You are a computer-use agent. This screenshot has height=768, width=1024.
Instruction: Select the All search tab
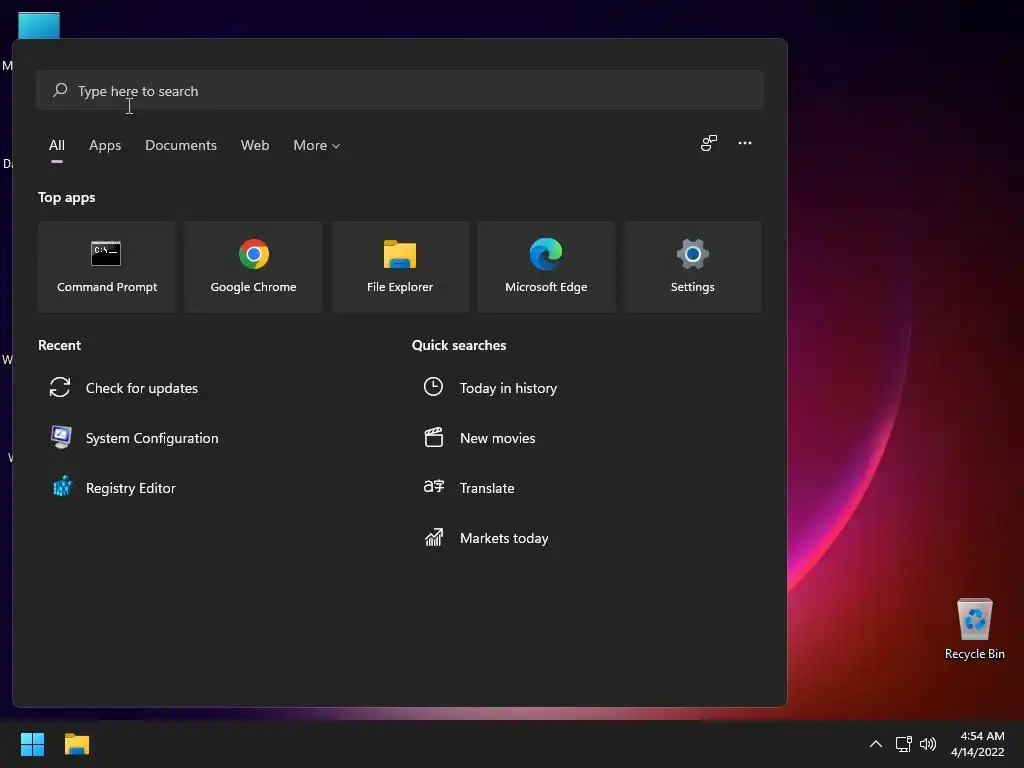click(57, 145)
